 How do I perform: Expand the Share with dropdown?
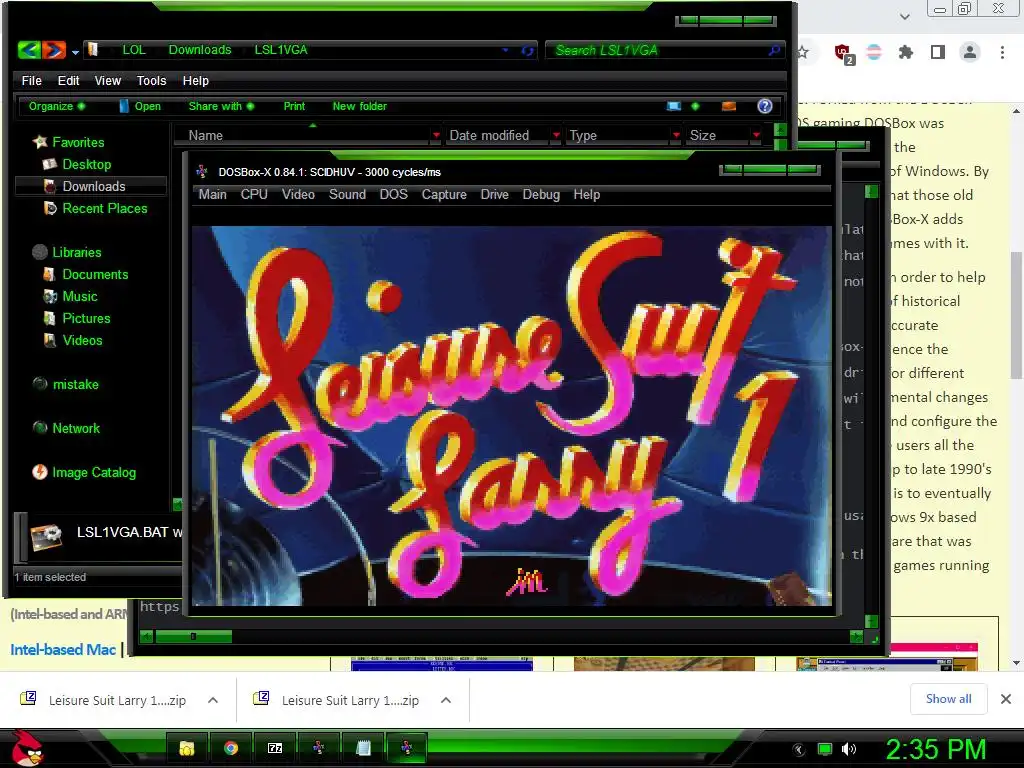221,106
